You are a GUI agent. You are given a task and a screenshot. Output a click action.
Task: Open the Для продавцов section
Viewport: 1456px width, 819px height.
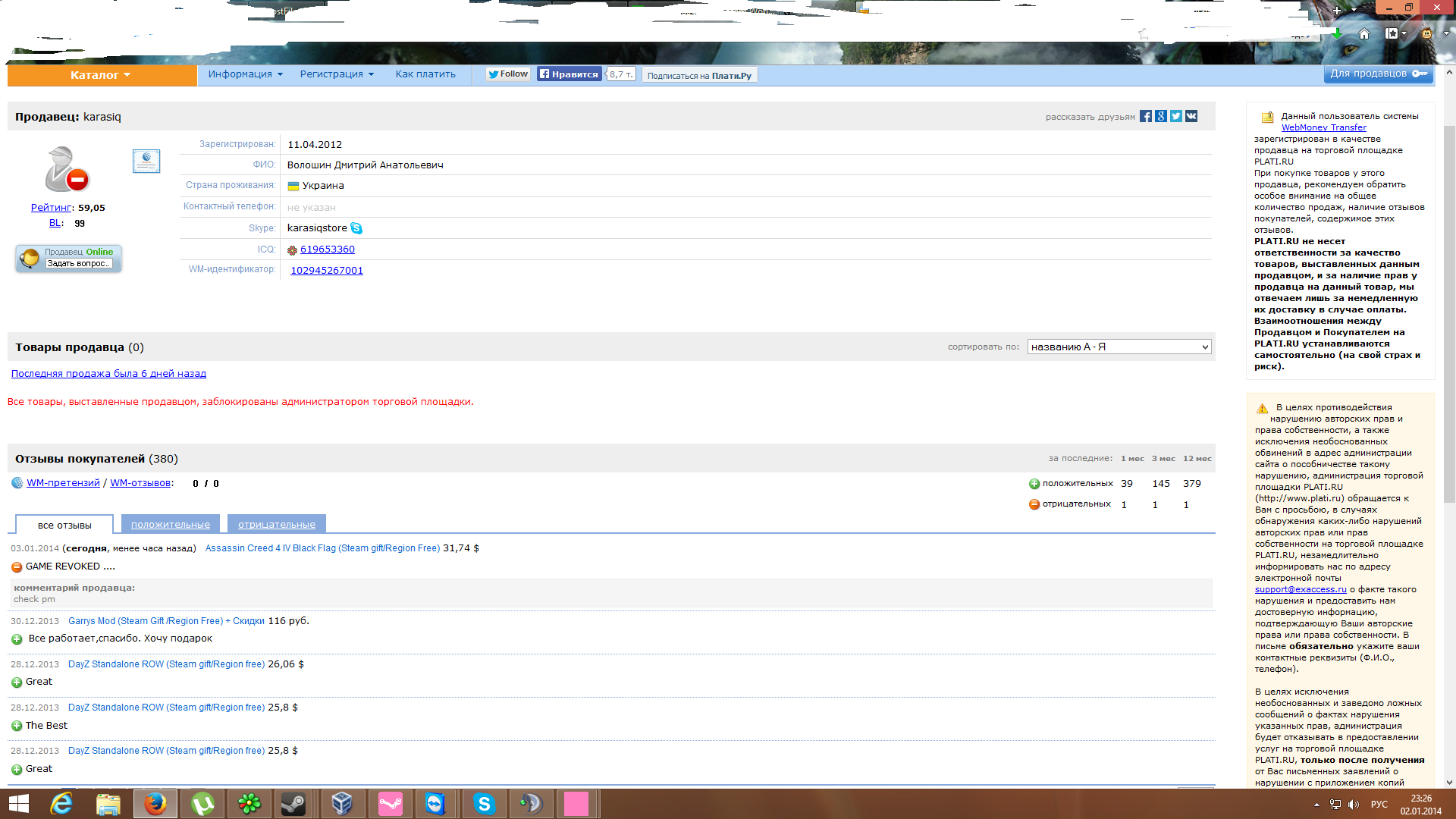1379,74
